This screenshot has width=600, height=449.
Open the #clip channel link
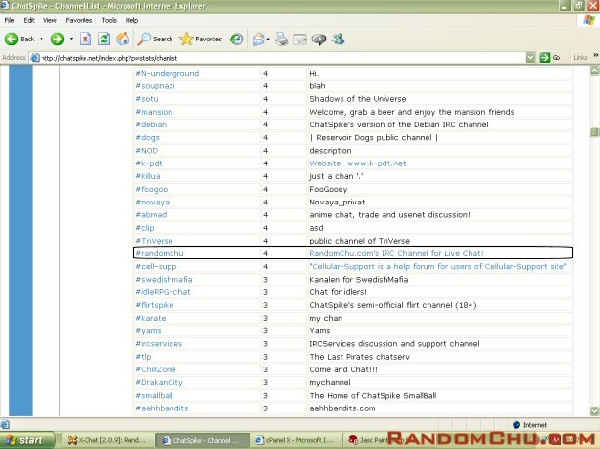(x=145, y=228)
